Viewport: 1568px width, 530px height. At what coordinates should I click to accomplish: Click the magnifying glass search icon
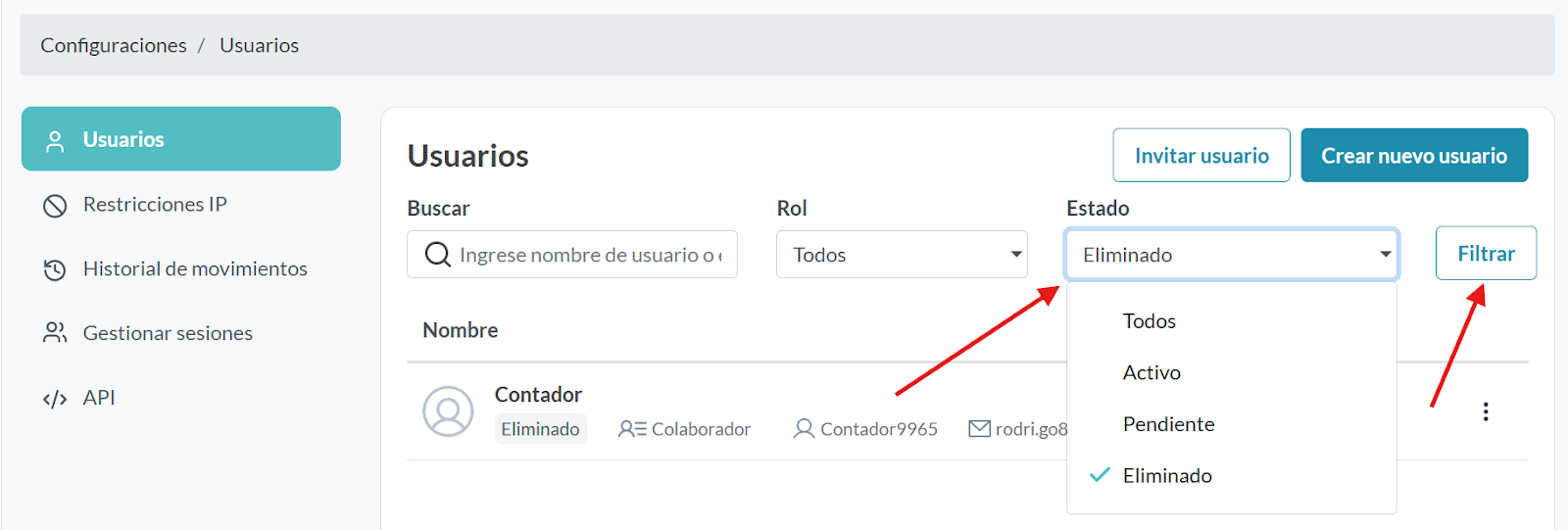point(437,255)
